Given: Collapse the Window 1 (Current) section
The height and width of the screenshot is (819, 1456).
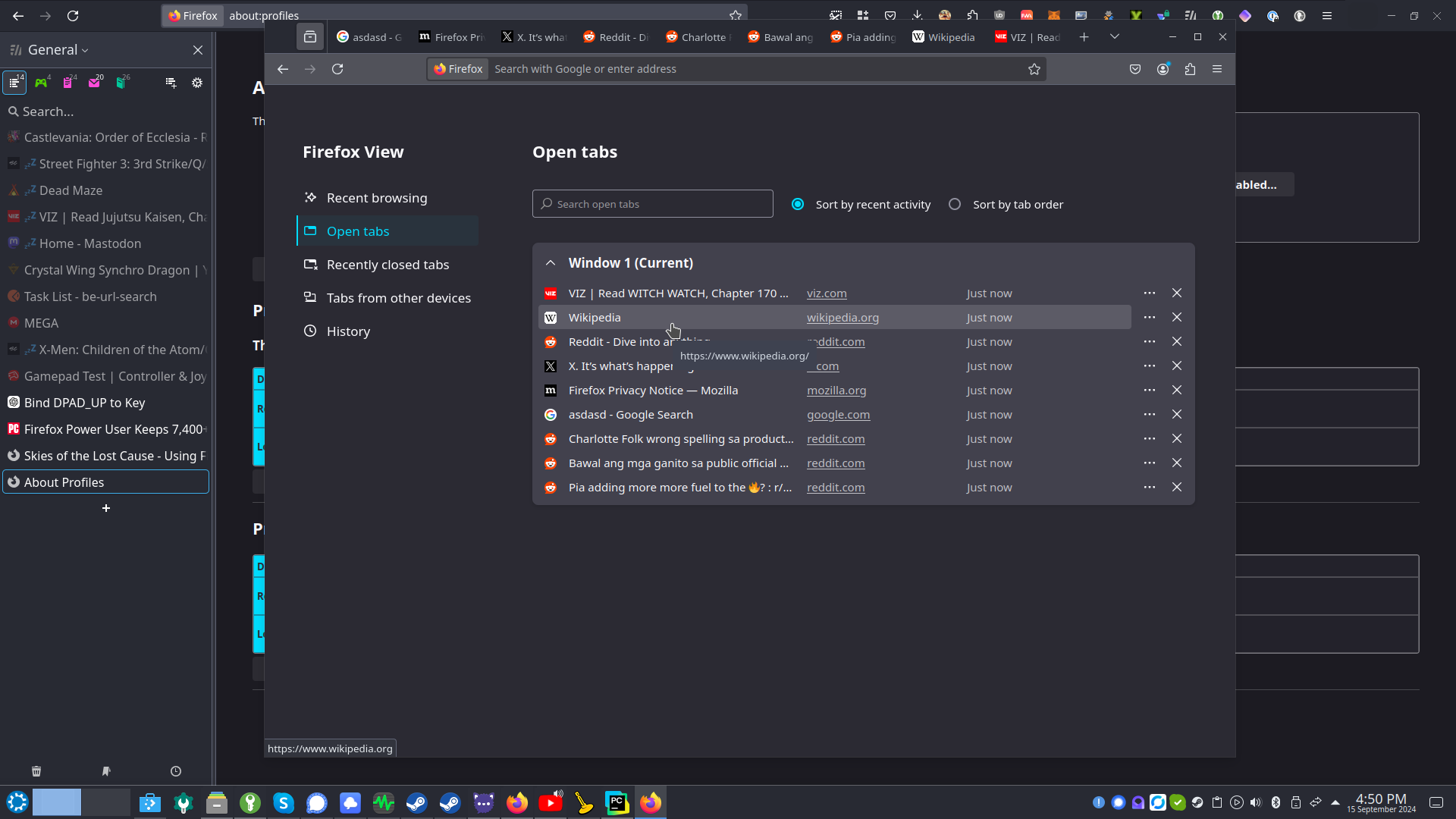Looking at the screenshot, I should click(551, 263).
